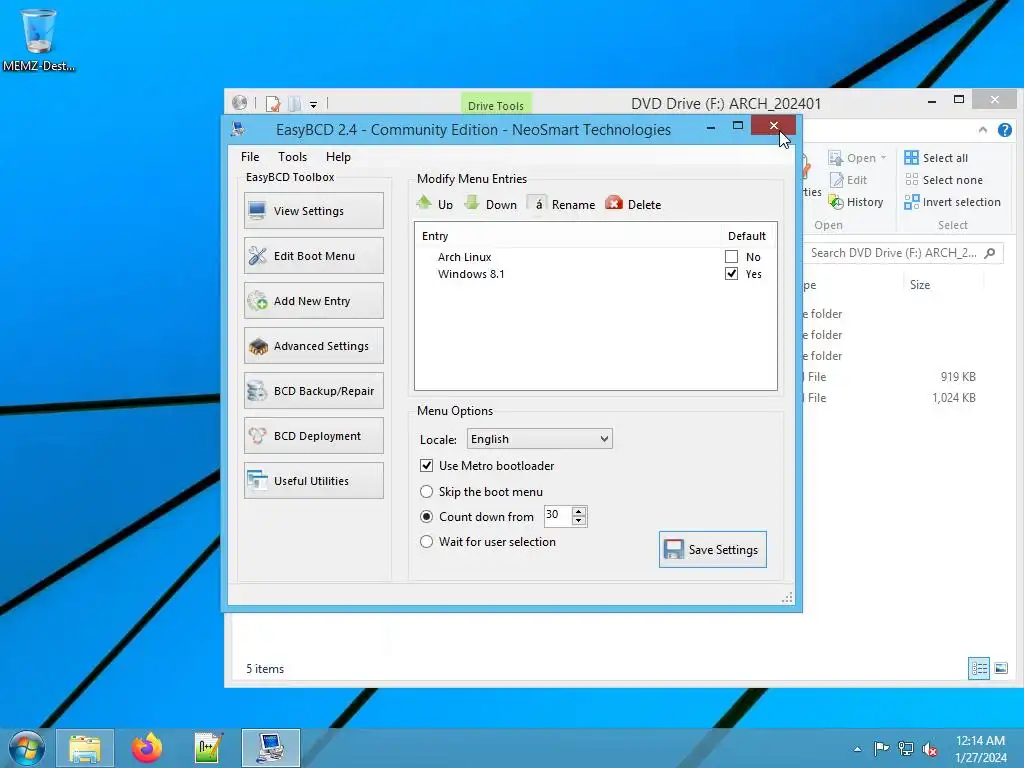Screen dimensions: 1024x768
Task: Select the Windows 8.1 entry row
Action: (595, 274)
